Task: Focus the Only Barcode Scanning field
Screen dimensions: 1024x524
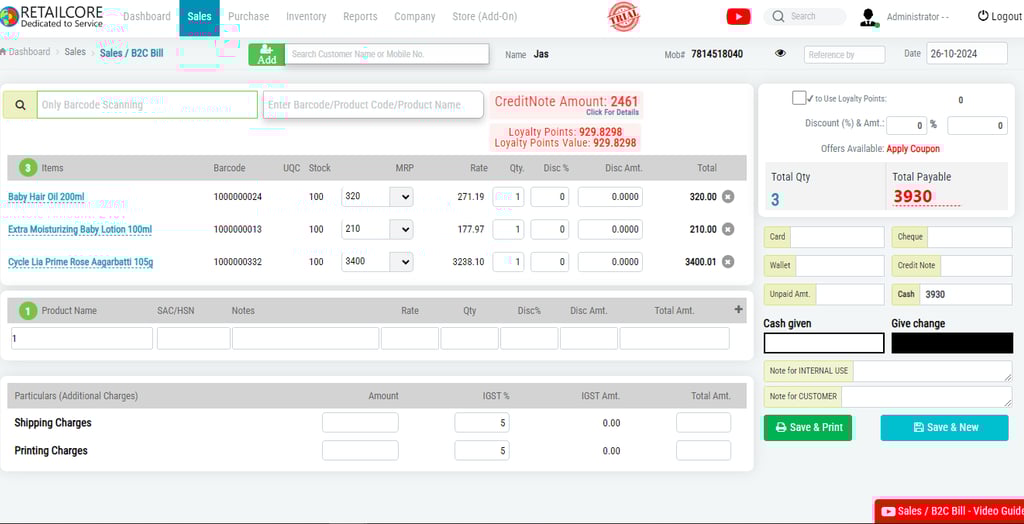Action: [x=147, y=105]
